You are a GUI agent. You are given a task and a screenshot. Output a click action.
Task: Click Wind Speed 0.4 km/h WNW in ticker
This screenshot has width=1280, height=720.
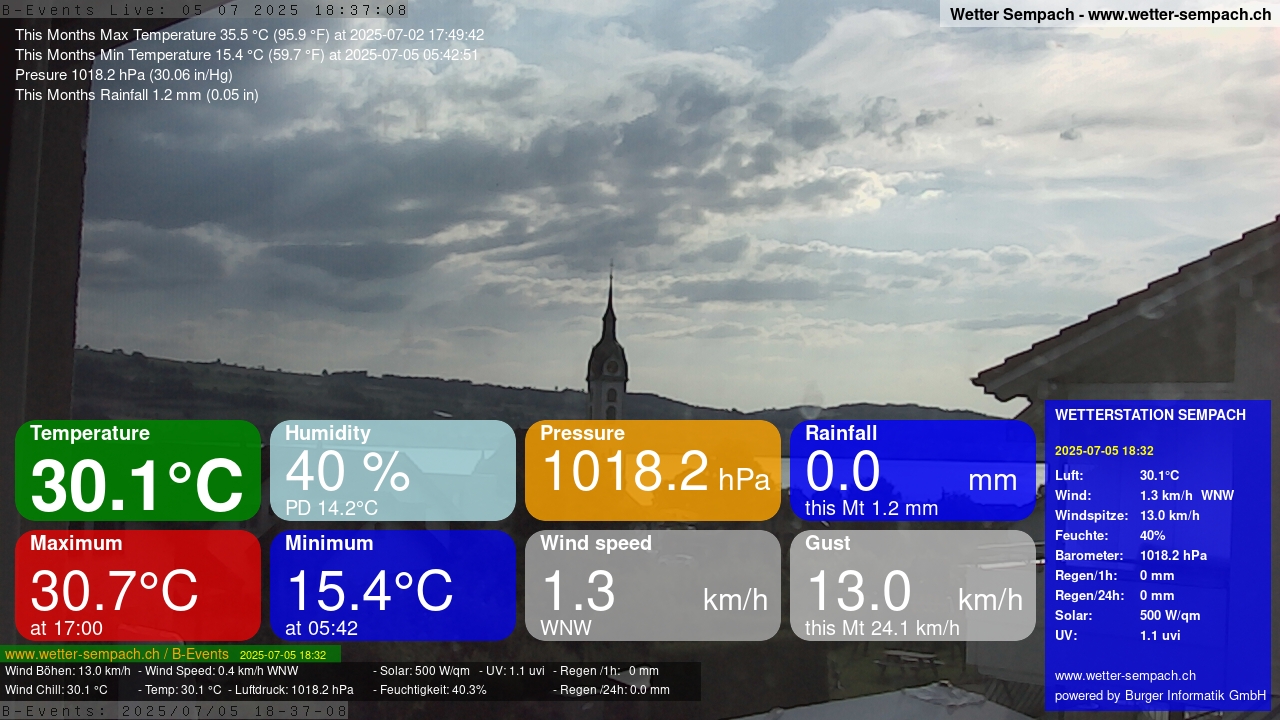point(222,671)
